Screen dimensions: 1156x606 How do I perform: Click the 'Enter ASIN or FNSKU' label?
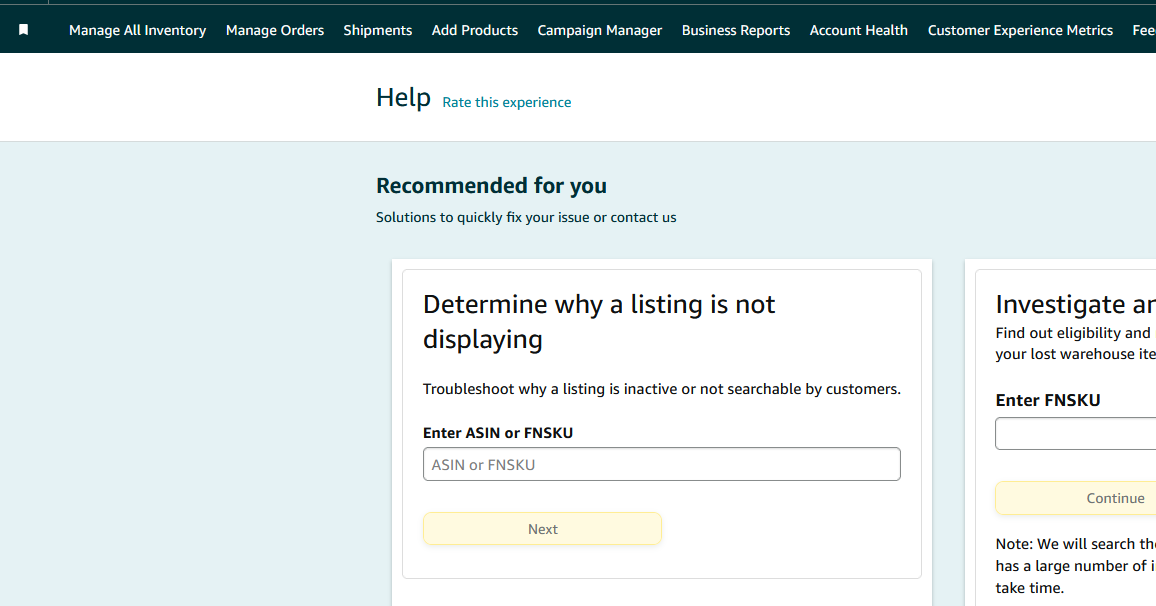point(498,433)
